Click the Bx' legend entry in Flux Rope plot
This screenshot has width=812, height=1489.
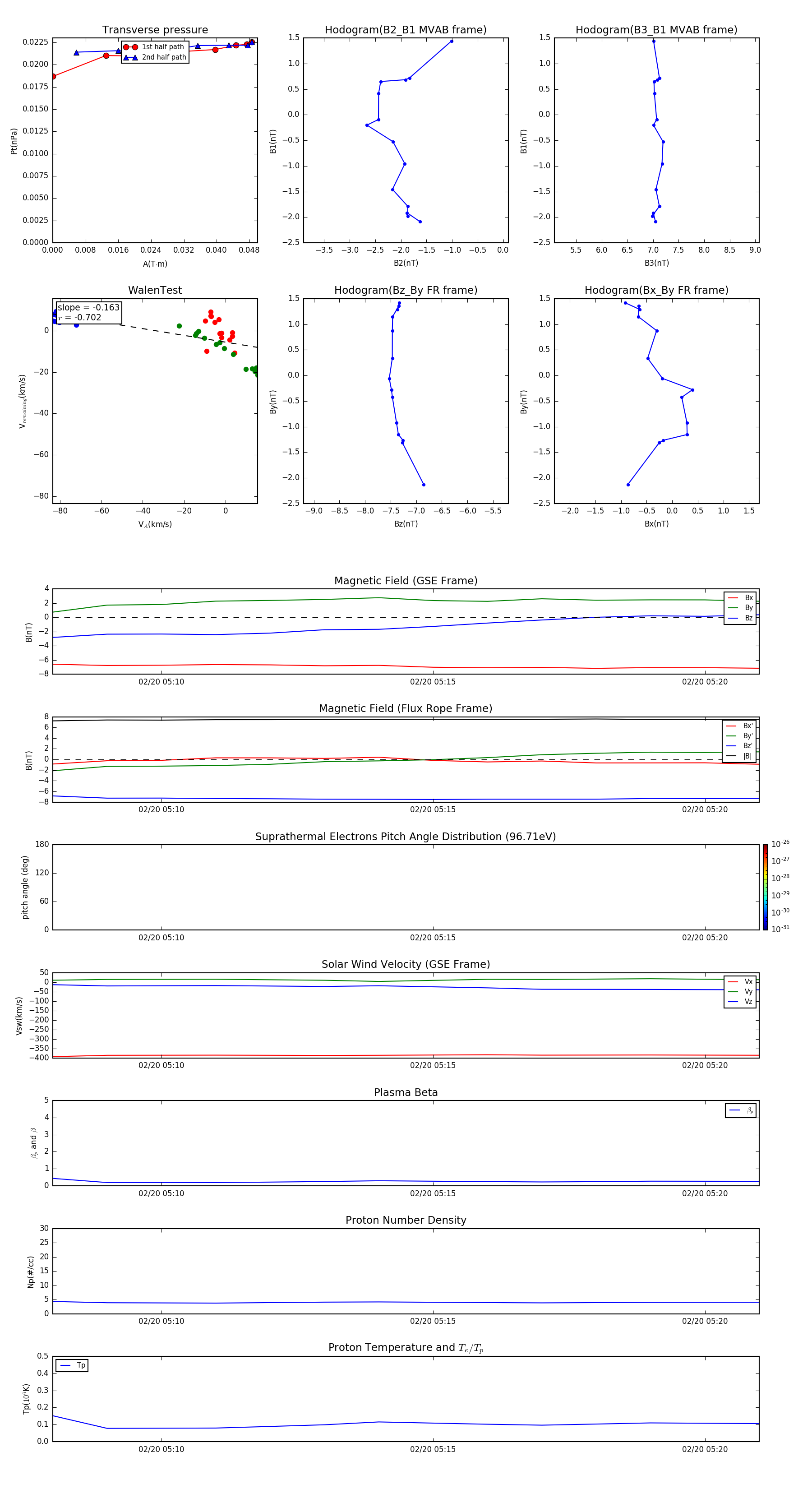click(x=739, y=726)
